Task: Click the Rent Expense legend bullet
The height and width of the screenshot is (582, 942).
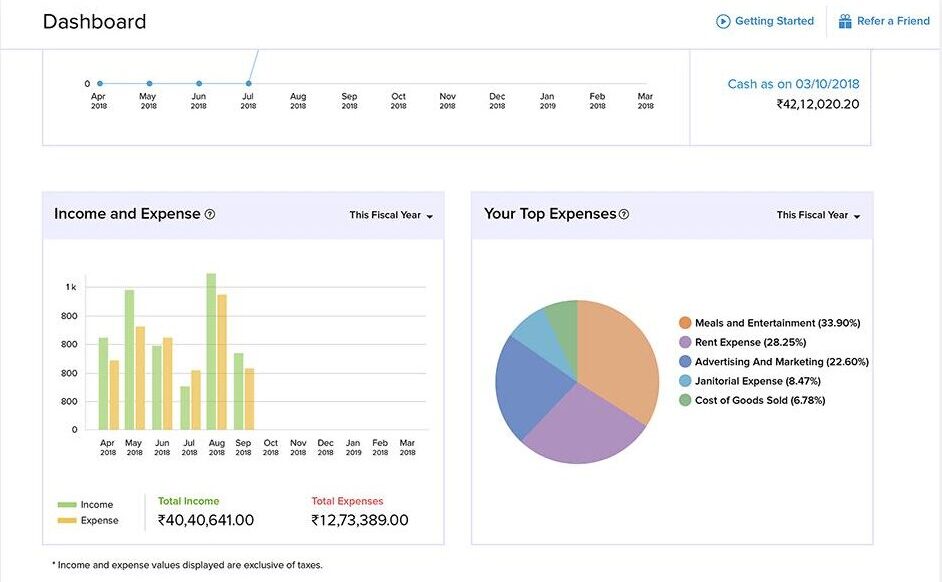Action: pos(684,341)
